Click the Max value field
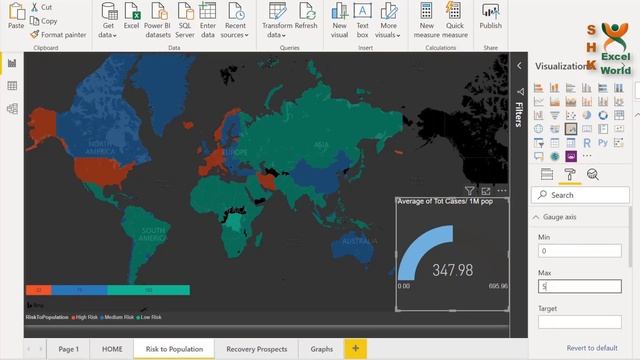640x360 pixels. click(580, 287)
